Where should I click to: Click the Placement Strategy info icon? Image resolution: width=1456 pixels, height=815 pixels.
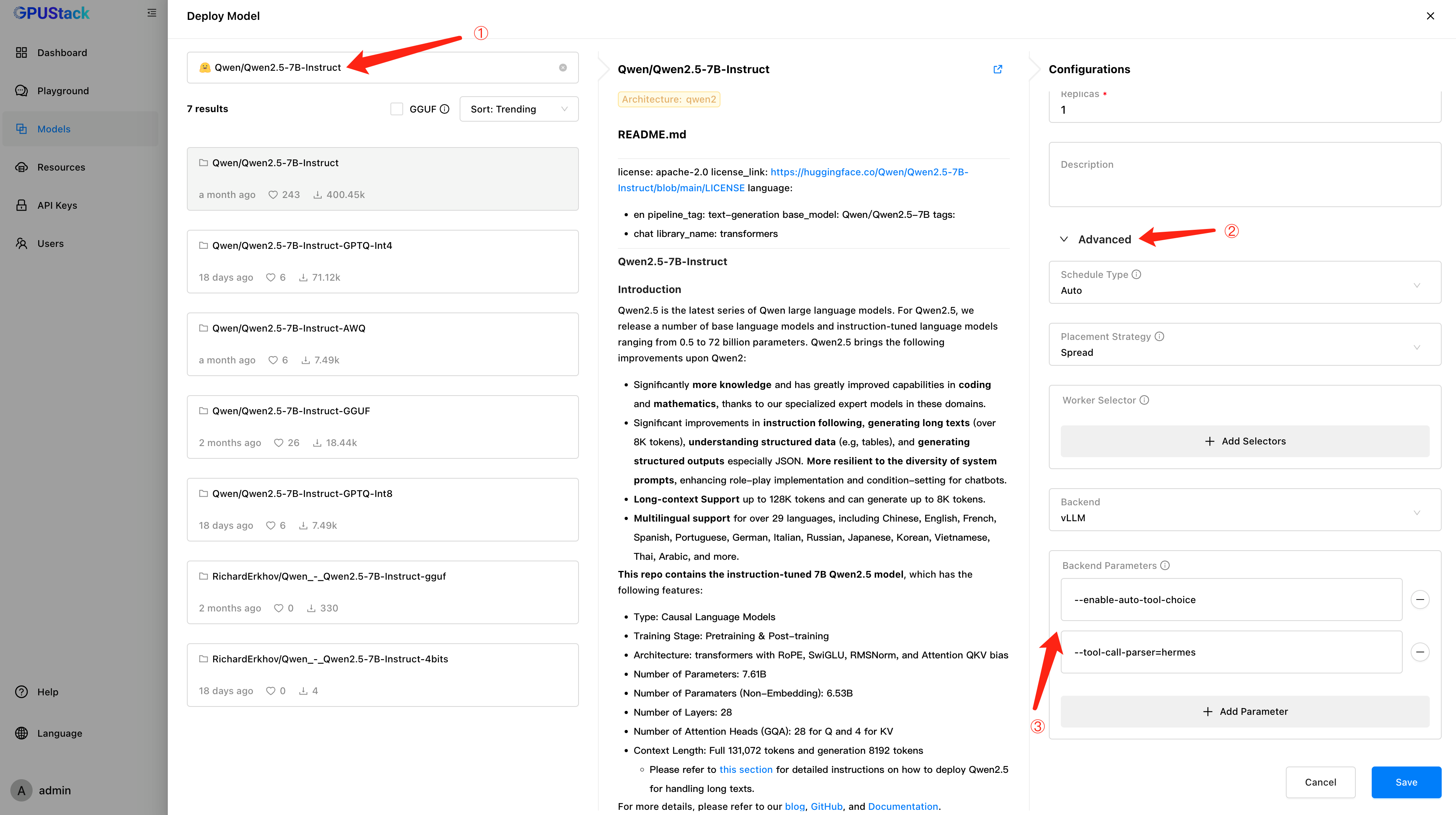click(1159, 337)
